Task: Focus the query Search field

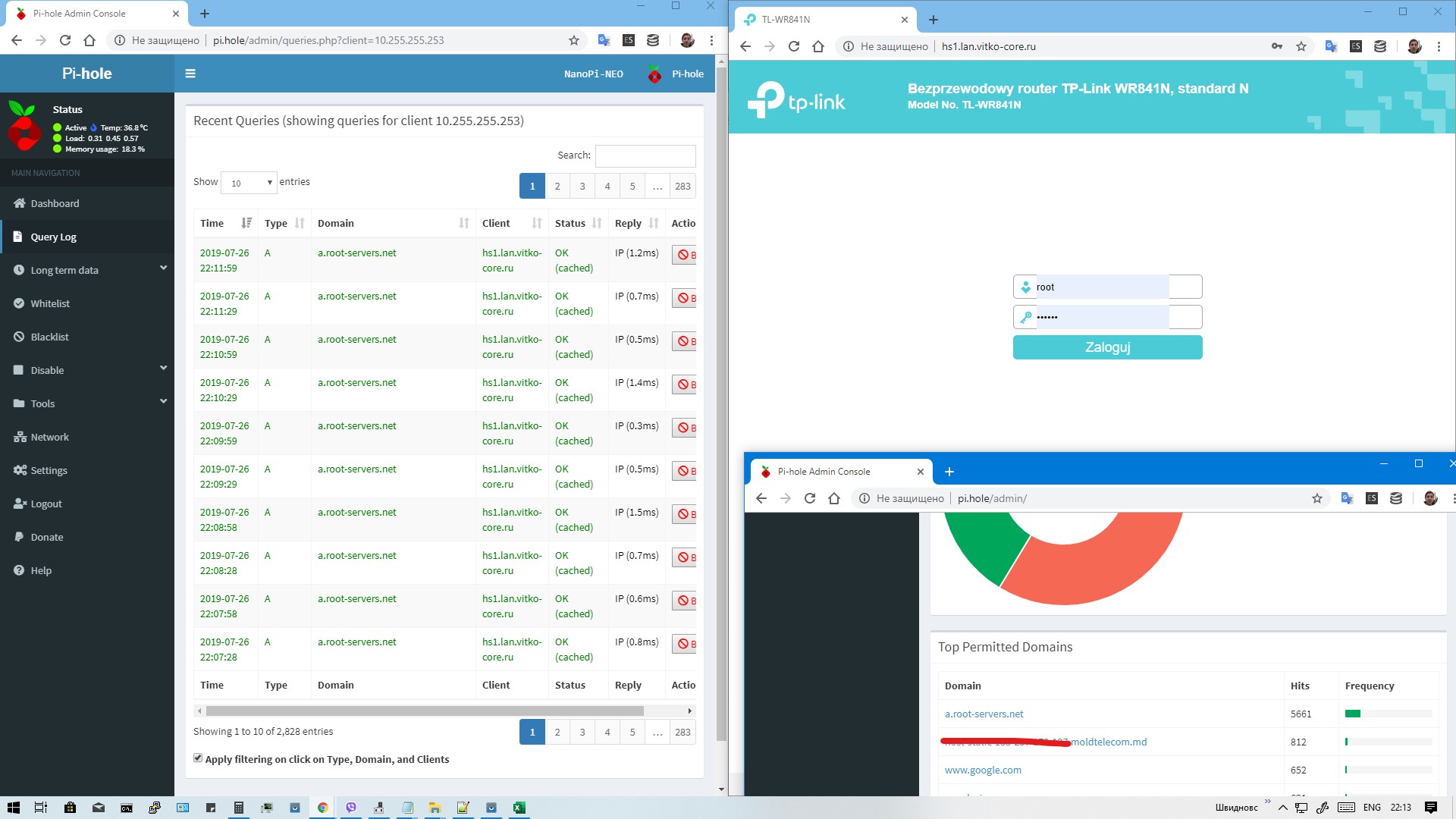Action: tap(645, 155)
